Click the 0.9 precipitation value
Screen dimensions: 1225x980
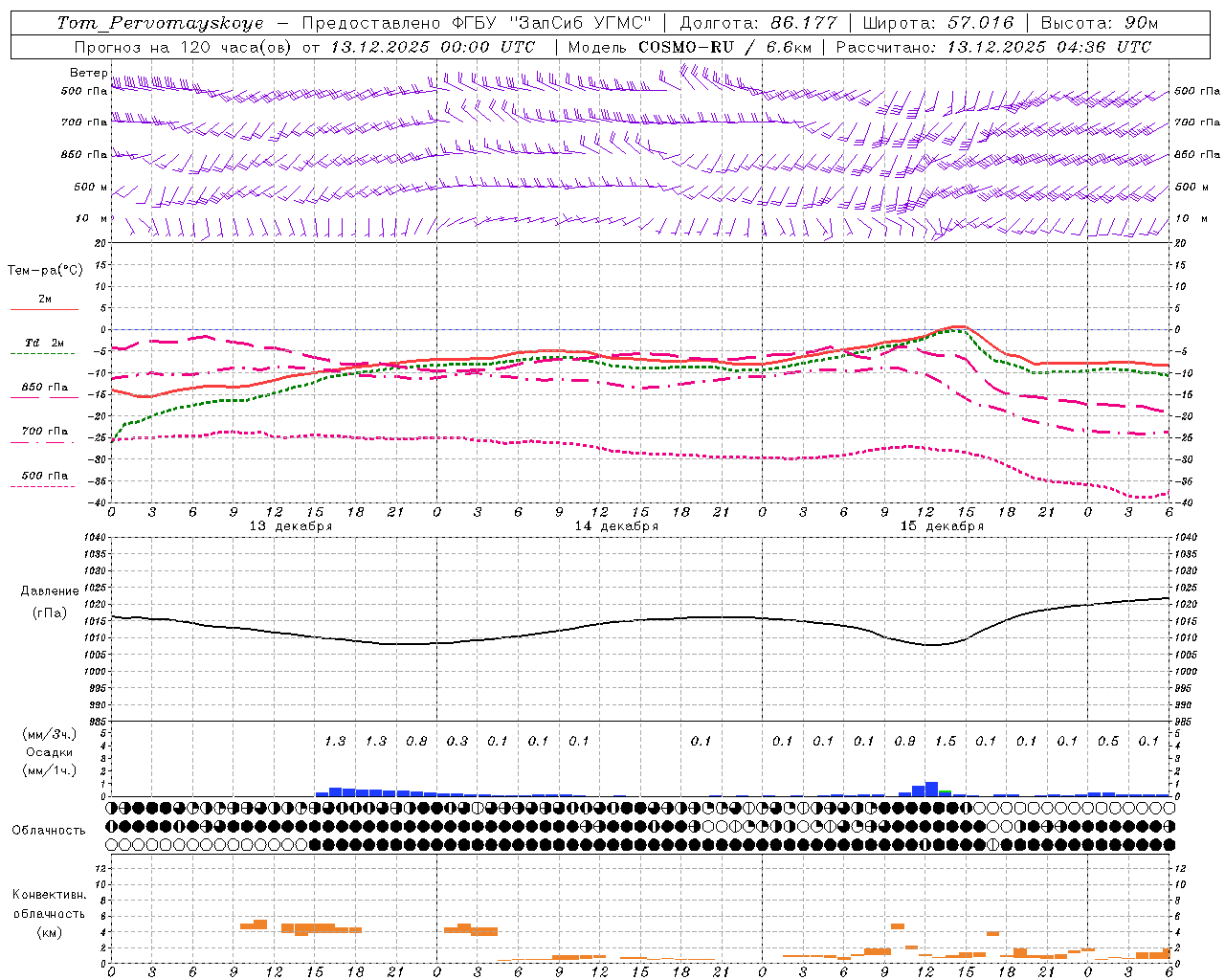[x=904, y=741]
